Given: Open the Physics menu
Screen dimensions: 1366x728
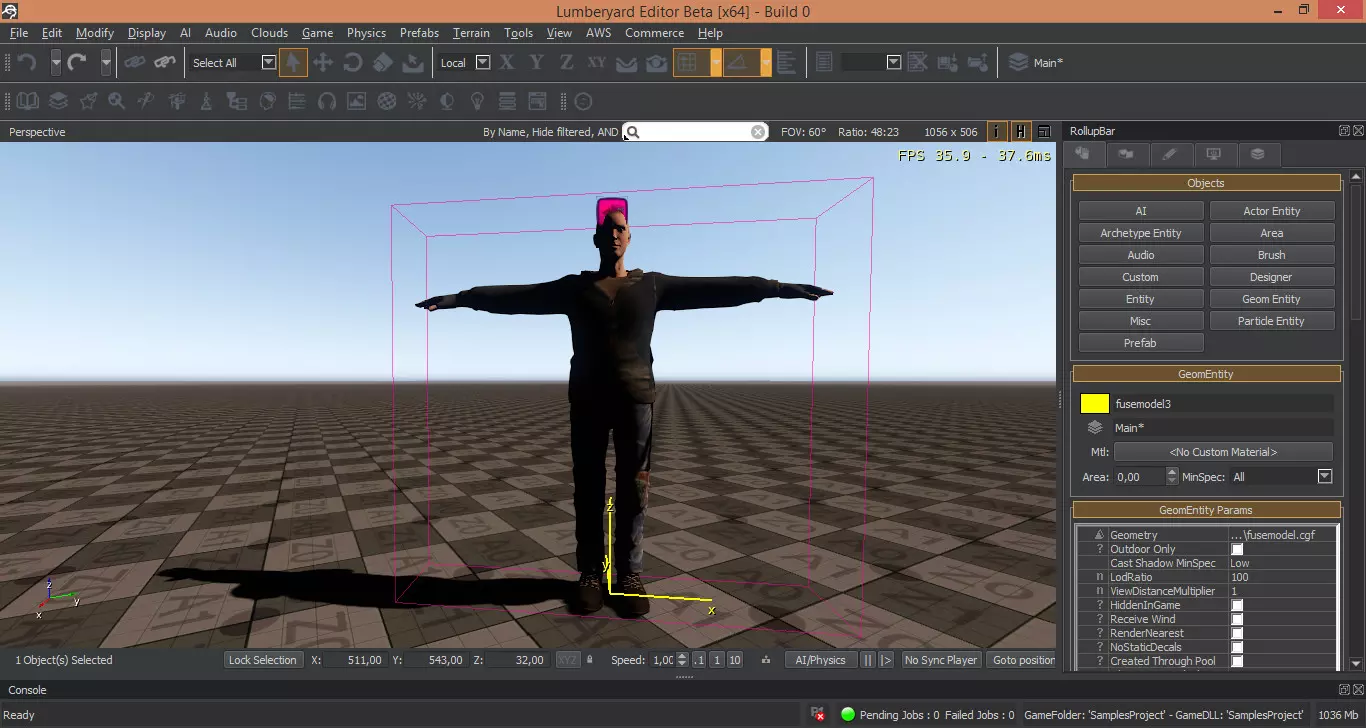Looking at the screenshot, I should point(366,33).
